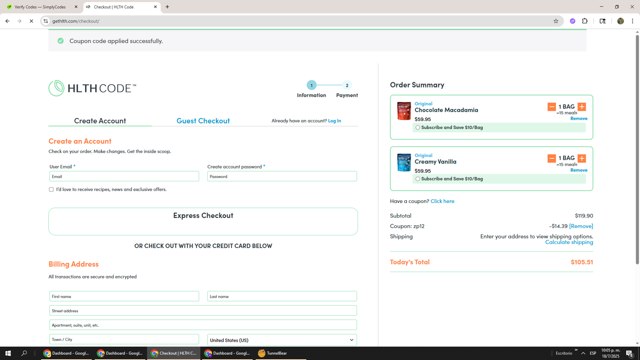Click the First name field
640x360 pixels.
pos(124,296)
